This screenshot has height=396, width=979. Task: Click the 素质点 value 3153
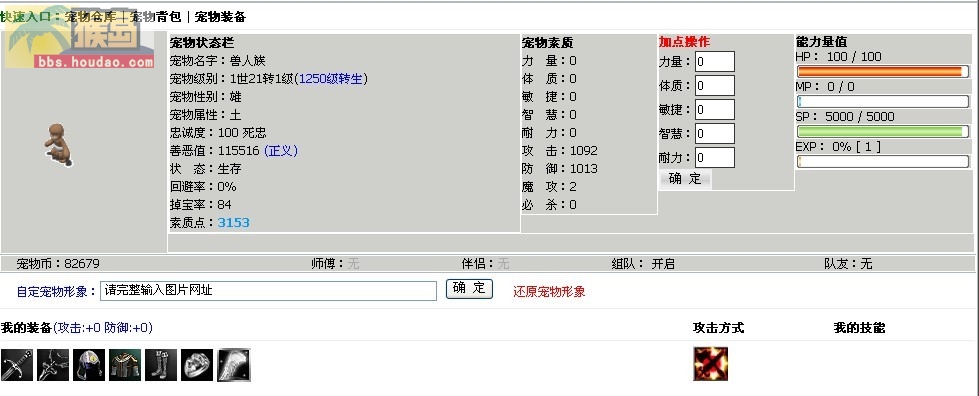click(x=234, y=222)
